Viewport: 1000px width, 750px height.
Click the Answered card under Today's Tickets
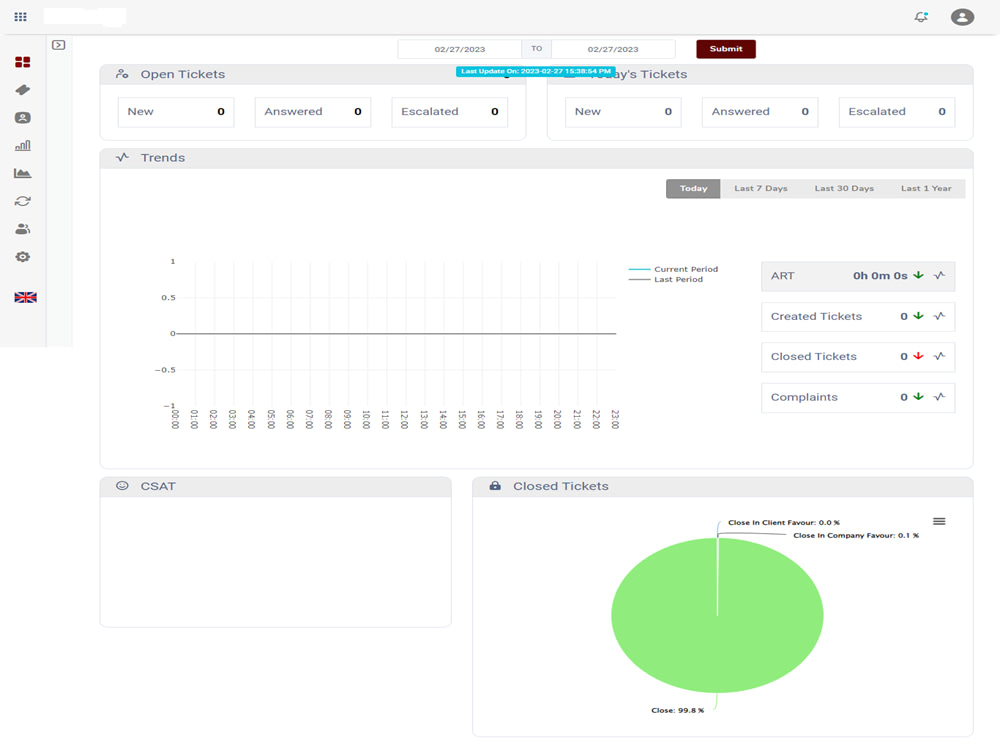click(x=760, y=112)
